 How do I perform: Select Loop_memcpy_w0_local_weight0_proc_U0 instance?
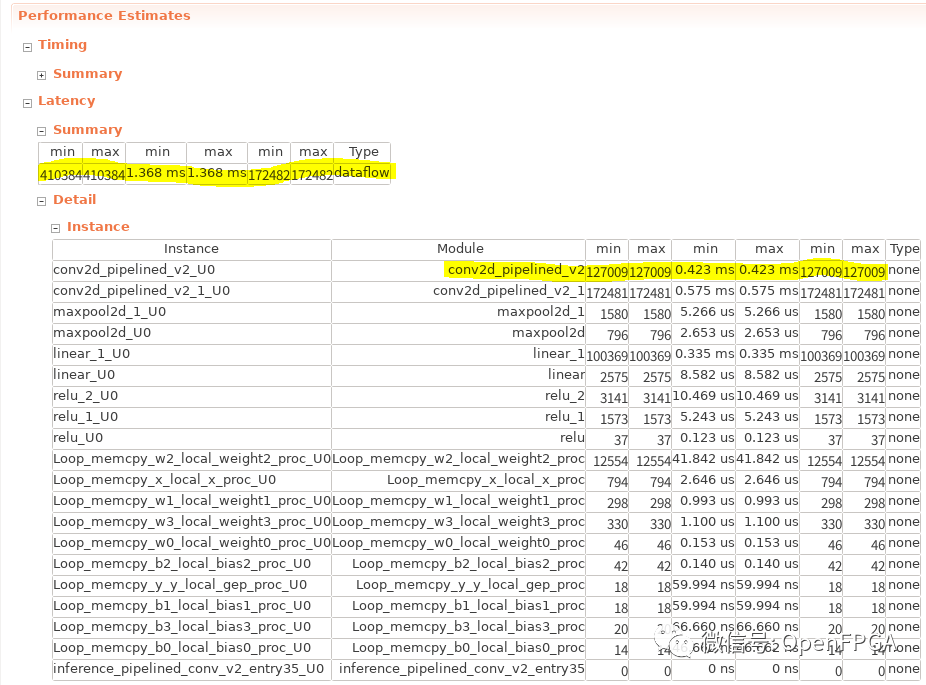pyautogui.click(x=191, y=543)
